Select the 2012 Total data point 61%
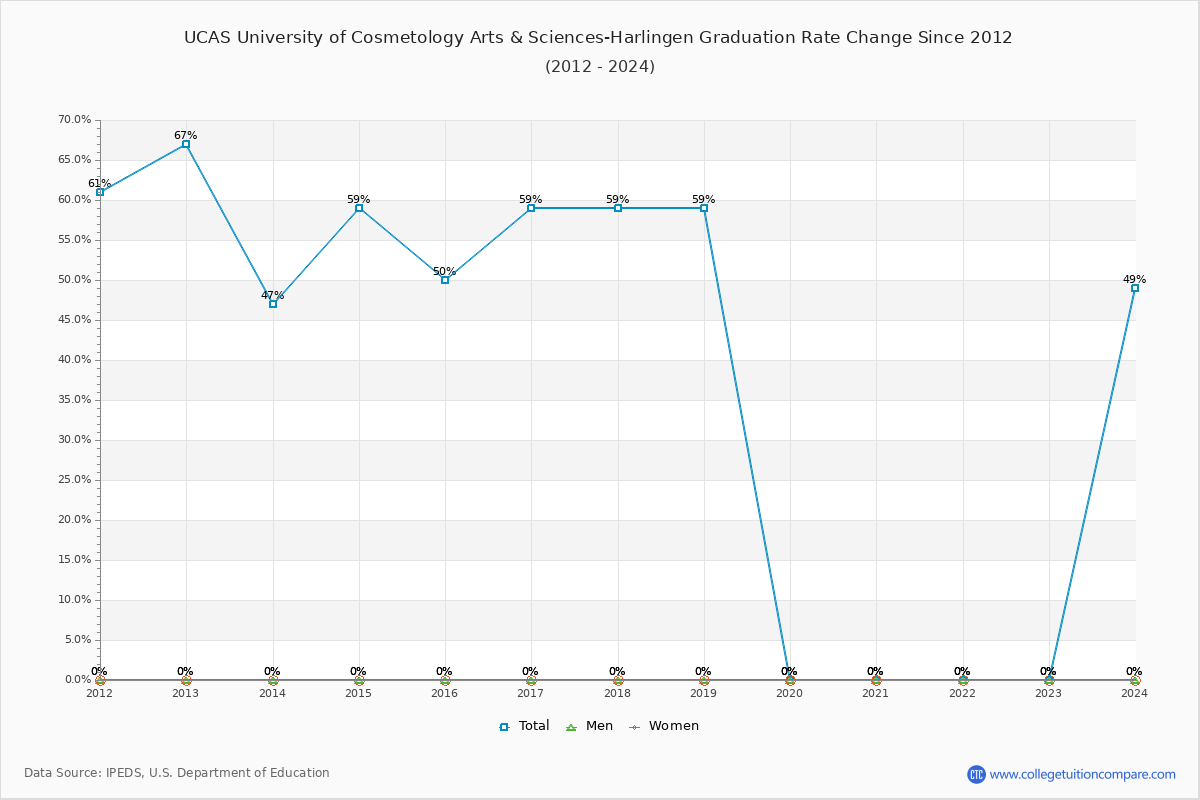Viewport: 1200px width, 800px height. [100, 192]
